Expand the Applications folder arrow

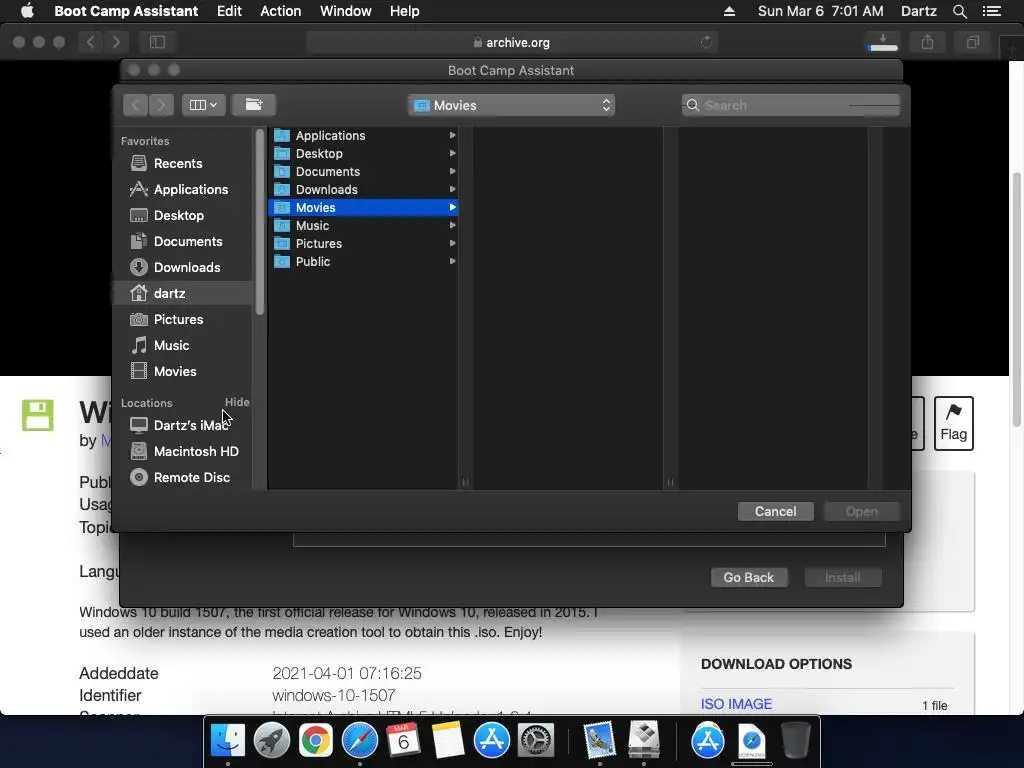coord(452,135)
